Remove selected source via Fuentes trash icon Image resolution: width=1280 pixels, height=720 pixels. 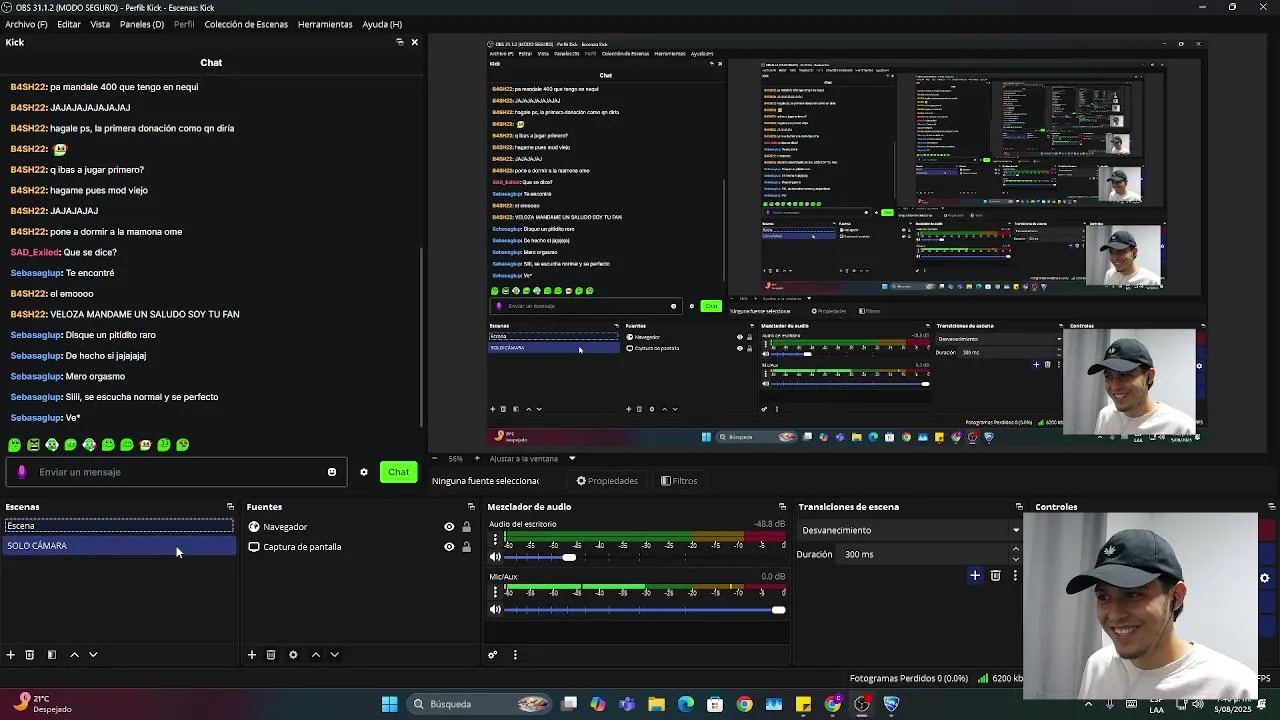pyautogui.click(x=271, y=655)
